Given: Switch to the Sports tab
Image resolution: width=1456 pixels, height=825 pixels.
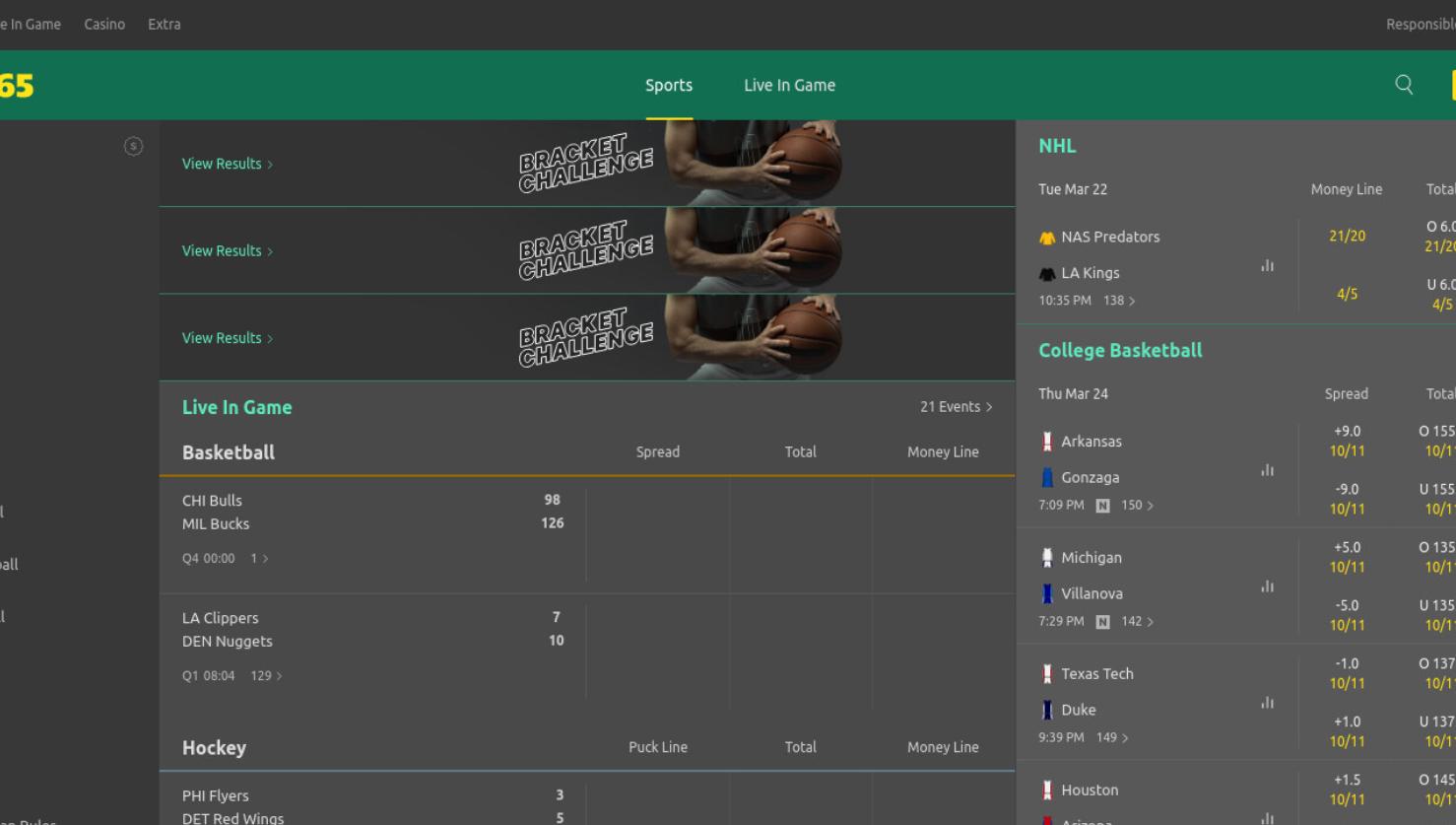Looking at the screenshot, I should 669,86.
